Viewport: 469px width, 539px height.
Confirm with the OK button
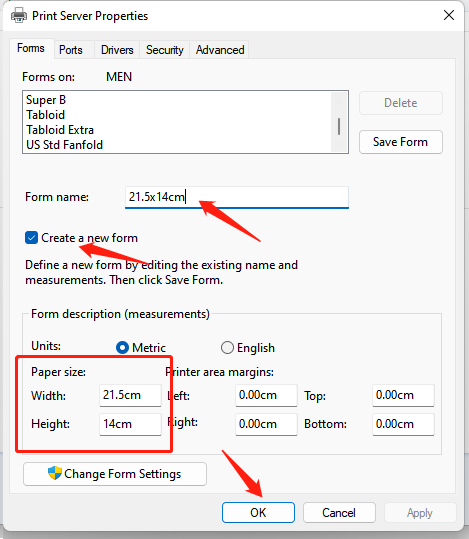(258, 513)
